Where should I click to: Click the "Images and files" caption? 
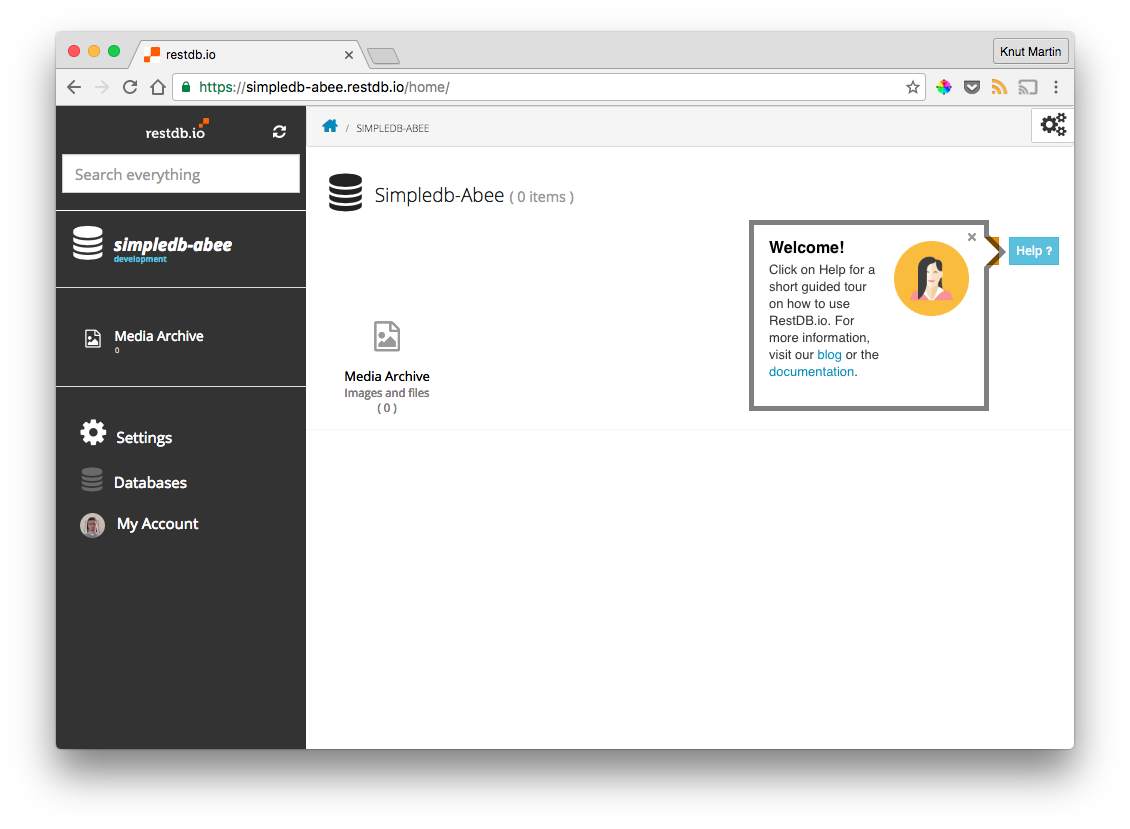387,393
